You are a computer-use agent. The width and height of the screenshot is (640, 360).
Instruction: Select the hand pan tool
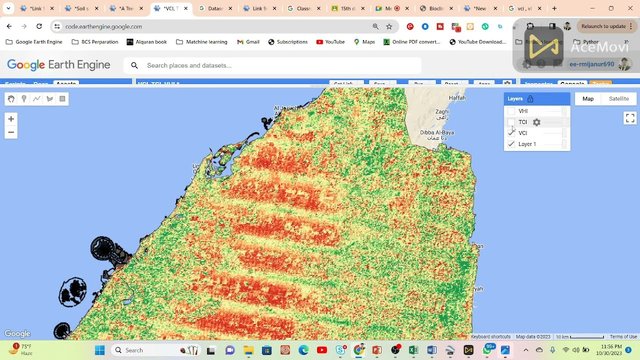click(x=11, y=99)
